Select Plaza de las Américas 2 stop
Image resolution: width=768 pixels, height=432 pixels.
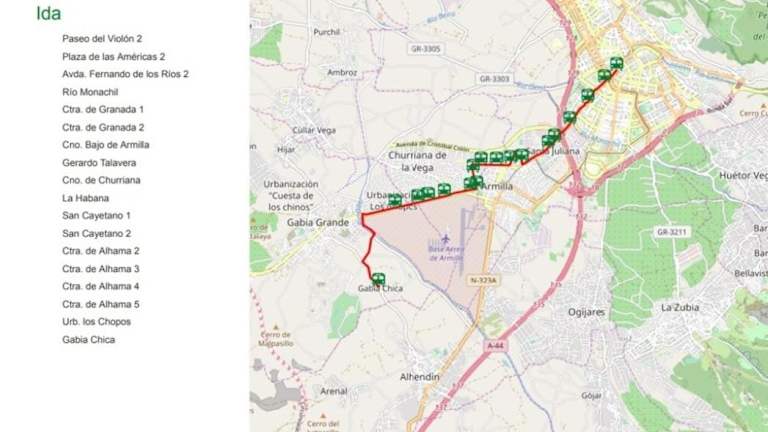[x=114, y=57]
